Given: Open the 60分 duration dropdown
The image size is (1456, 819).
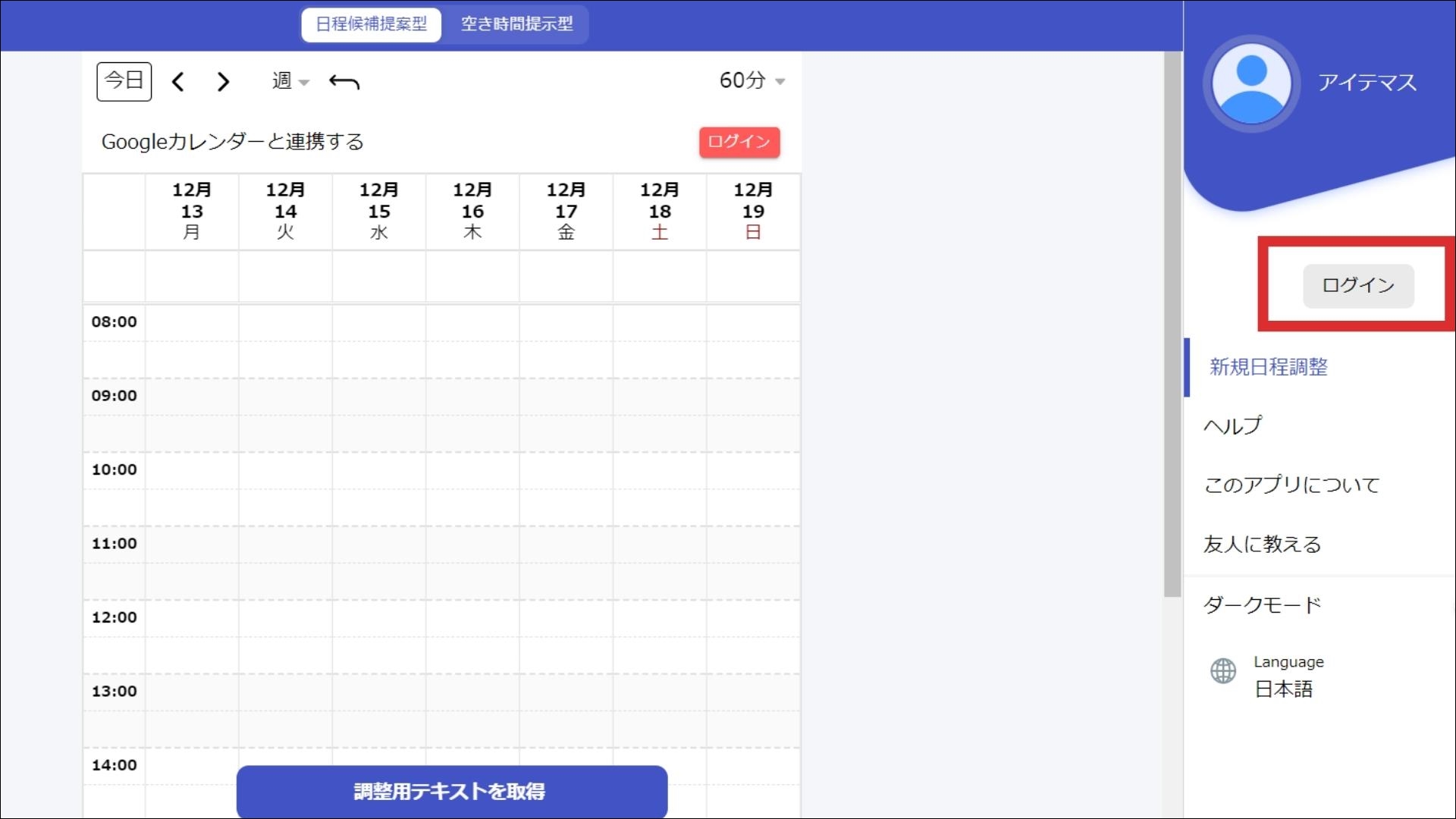Looking at the screenshot, I should point(752,80).
